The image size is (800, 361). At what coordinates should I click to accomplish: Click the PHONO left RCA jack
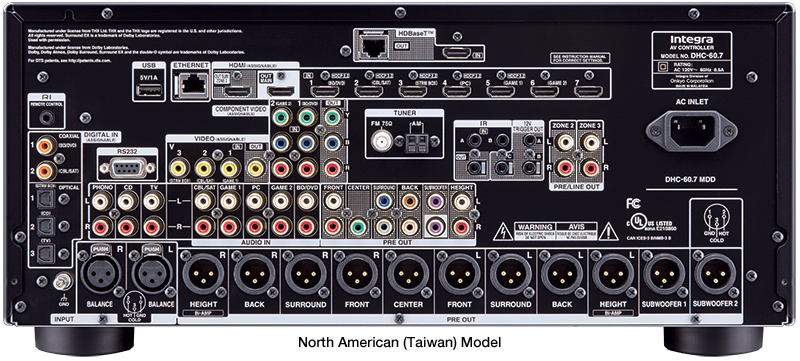[101, 201]
